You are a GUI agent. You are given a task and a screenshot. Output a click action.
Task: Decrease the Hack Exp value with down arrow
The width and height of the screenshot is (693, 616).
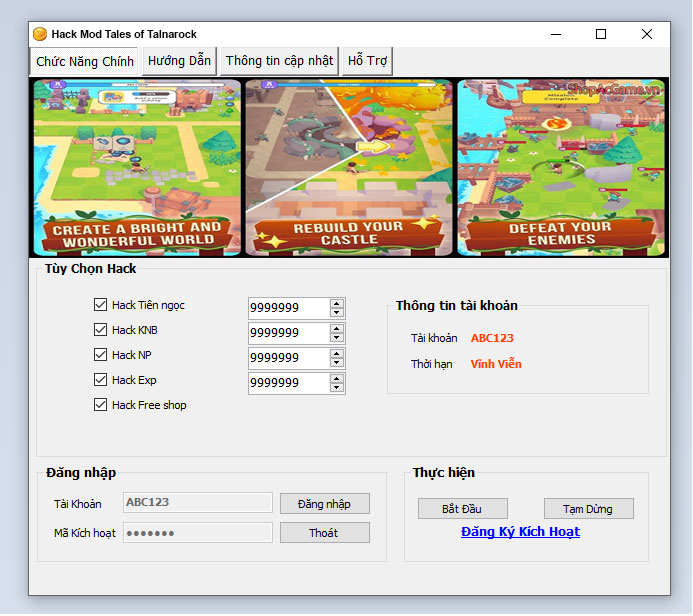(x=337, y=388)
